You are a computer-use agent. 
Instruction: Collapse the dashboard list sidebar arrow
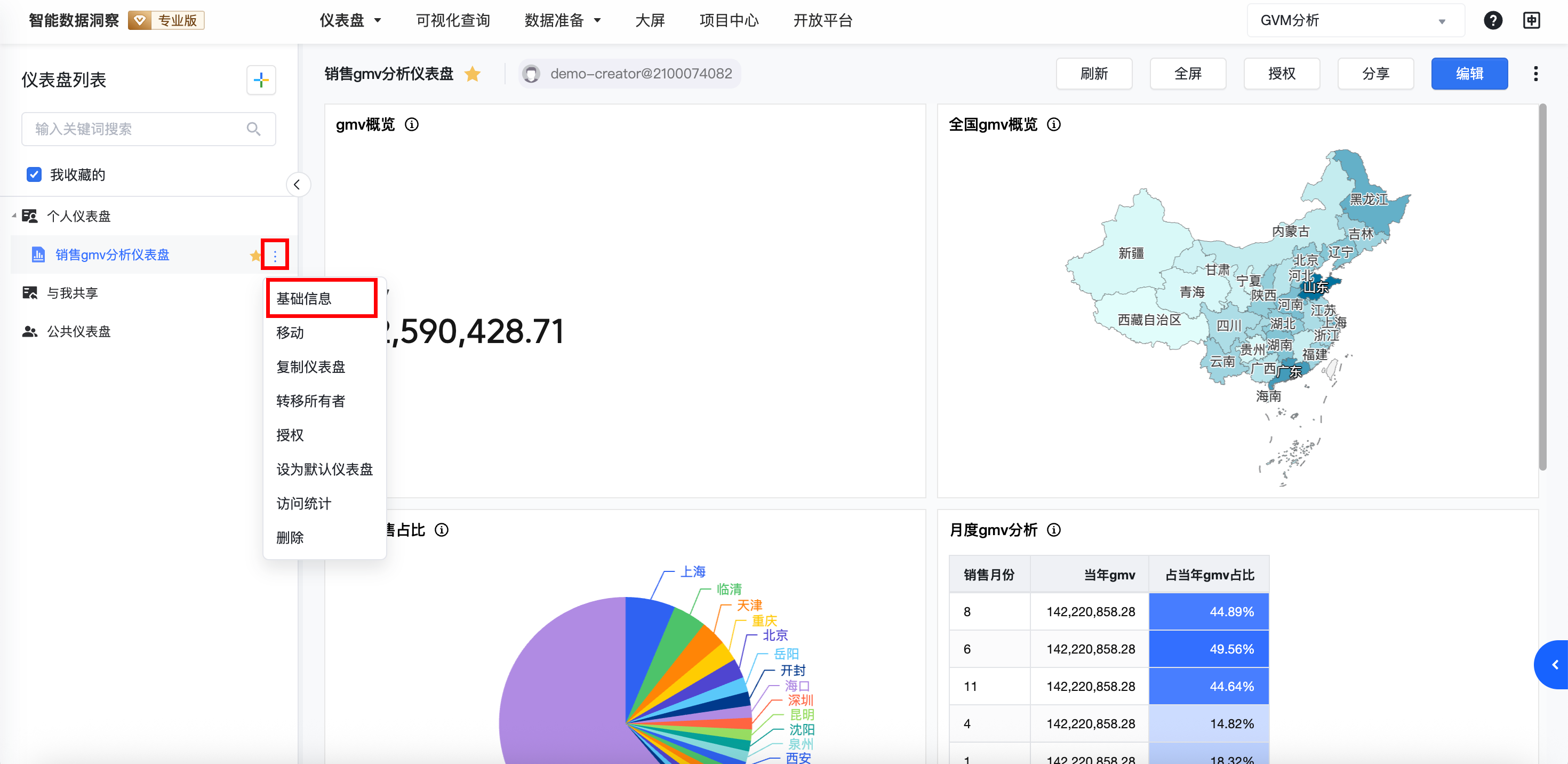(297, 185)
